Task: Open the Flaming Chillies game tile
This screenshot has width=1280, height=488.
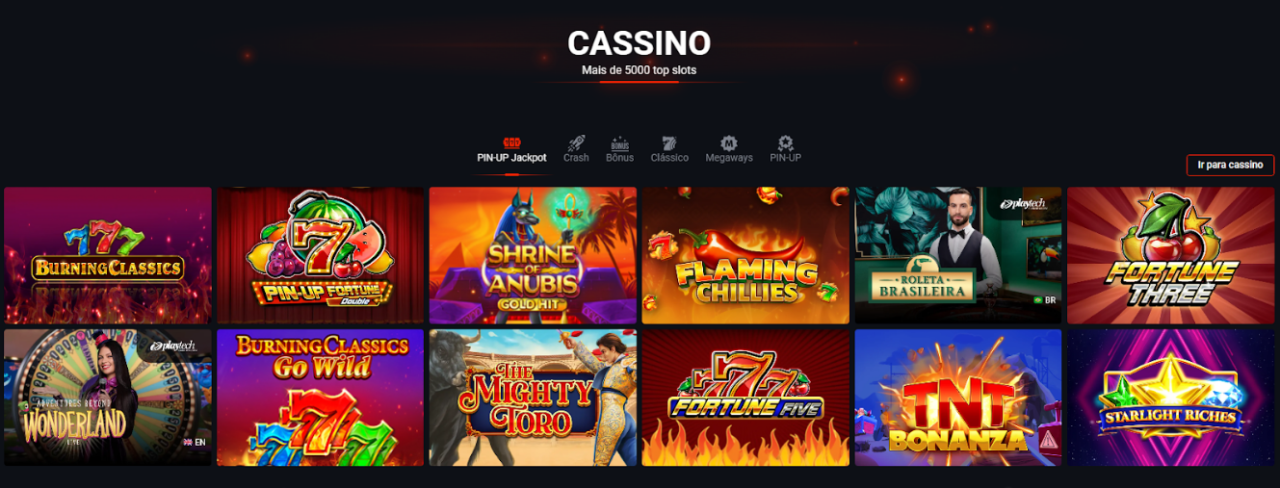Action: (746, 255)
